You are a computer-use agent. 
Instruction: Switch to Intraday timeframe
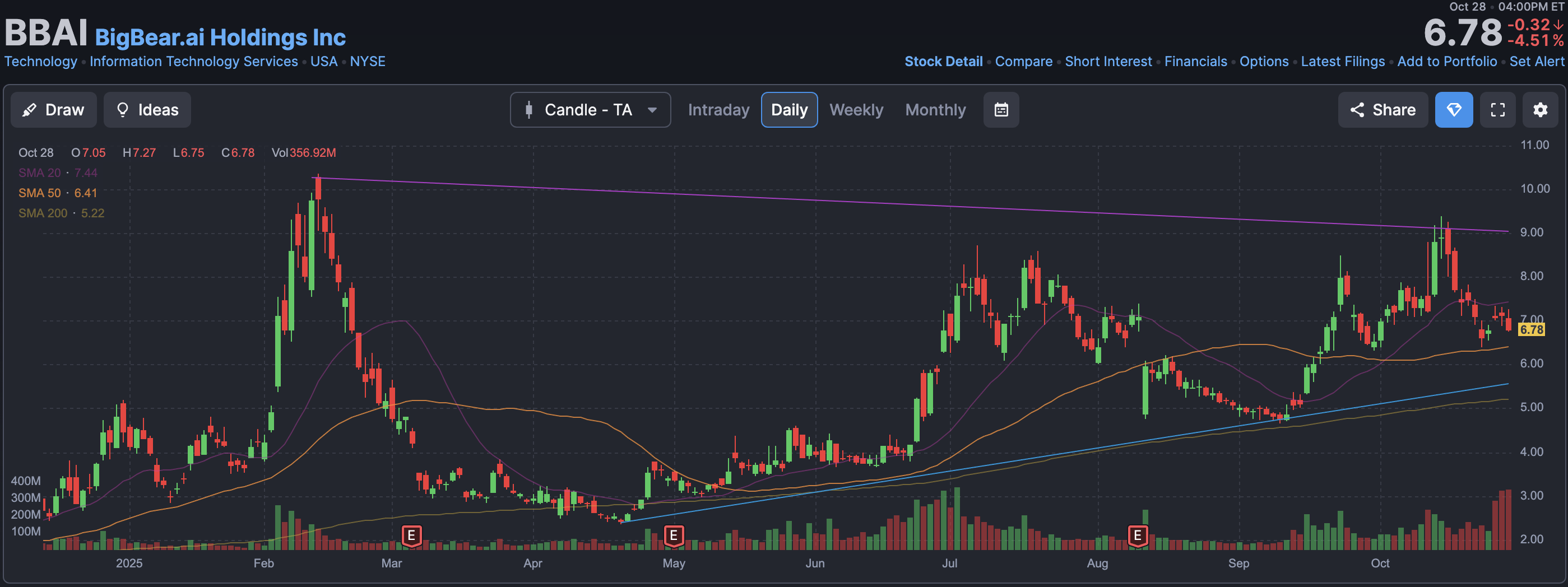point(718,109)
